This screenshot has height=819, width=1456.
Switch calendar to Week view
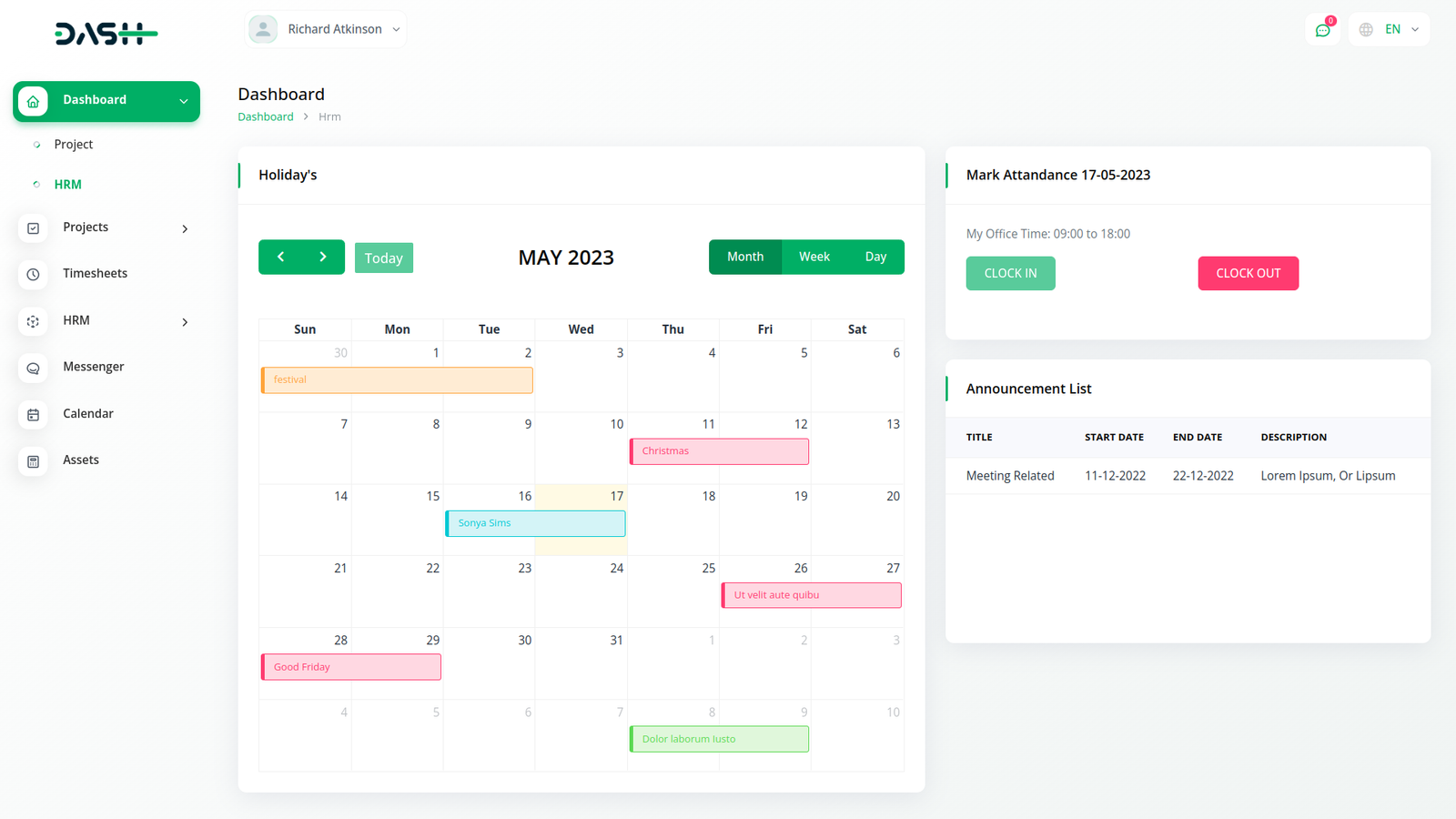814,258
